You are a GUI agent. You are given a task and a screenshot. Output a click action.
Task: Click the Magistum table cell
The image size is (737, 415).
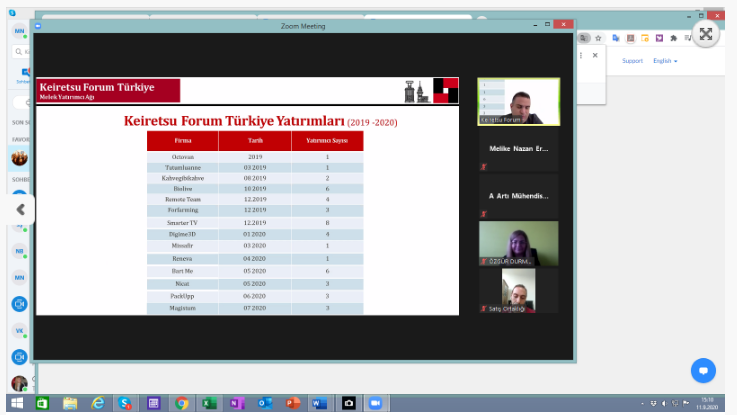[182, 308]
